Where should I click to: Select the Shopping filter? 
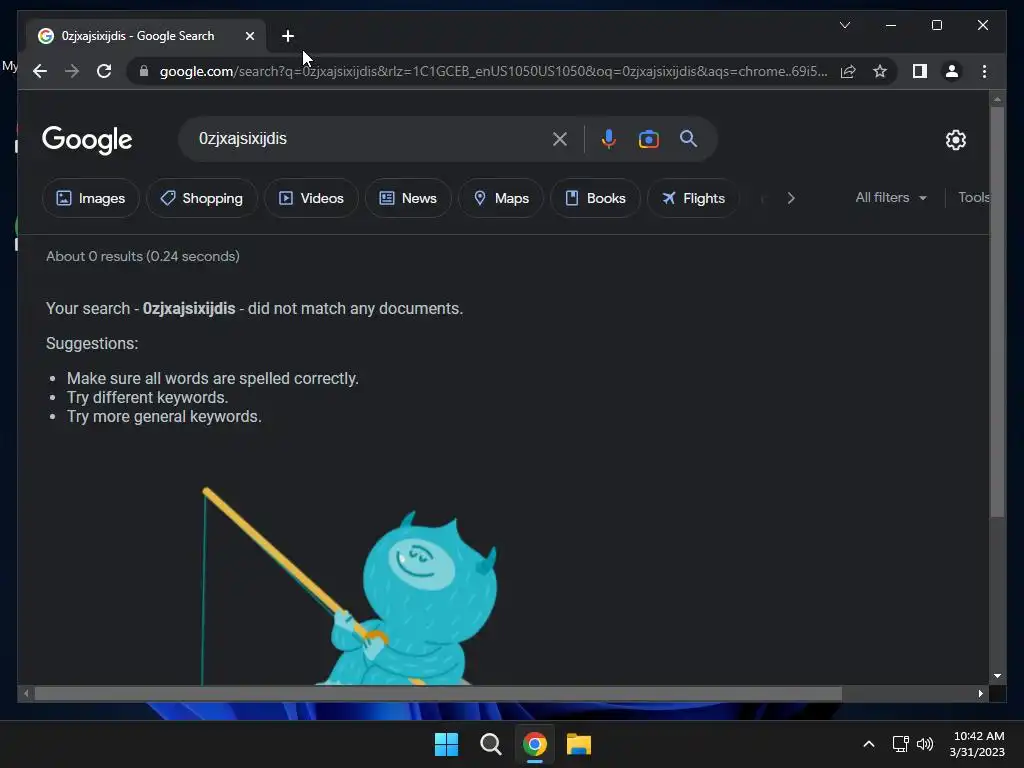click(x=202, y=198)
